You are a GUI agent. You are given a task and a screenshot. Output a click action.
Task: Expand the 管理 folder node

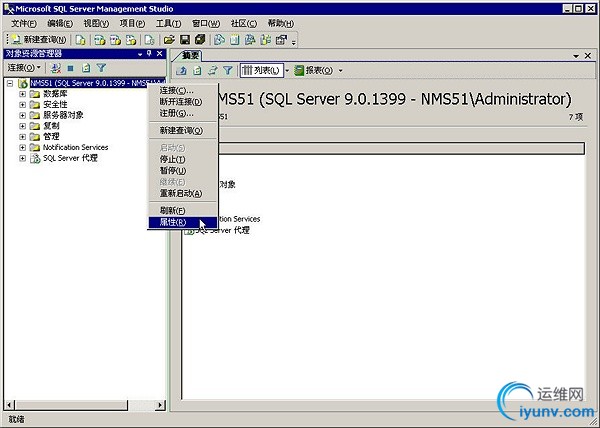(23, 137)
